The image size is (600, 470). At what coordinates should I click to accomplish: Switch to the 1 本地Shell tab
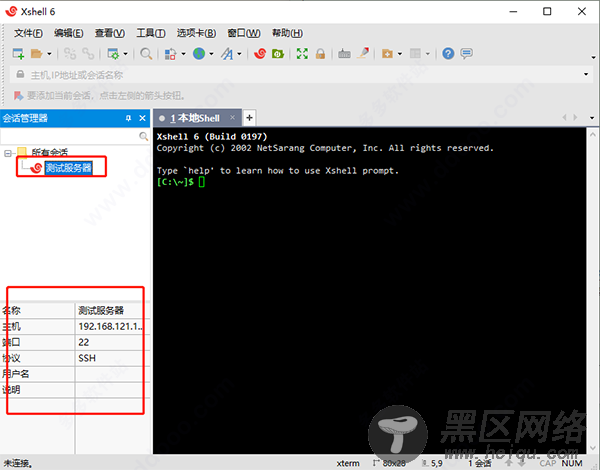pyautogui.click(x=195, y=118)
